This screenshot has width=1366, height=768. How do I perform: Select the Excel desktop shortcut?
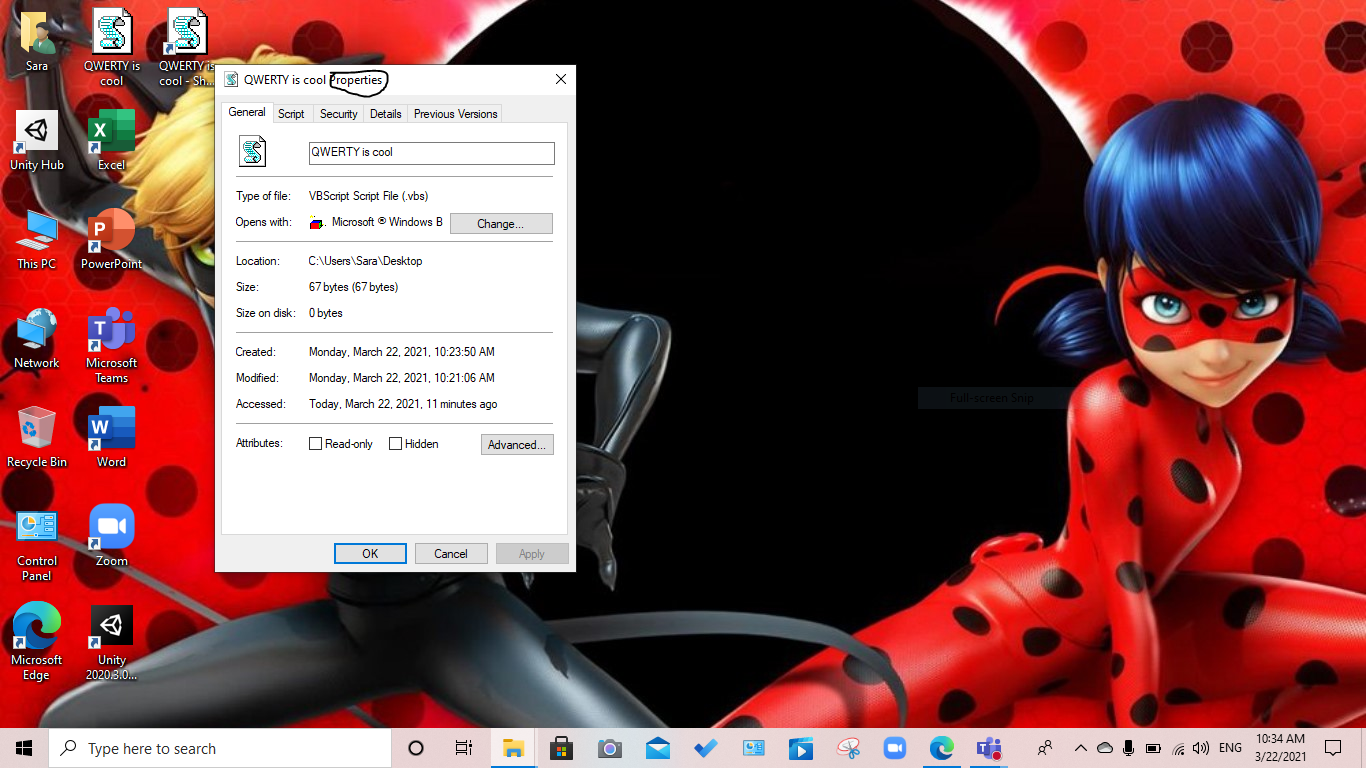(112, 140)
